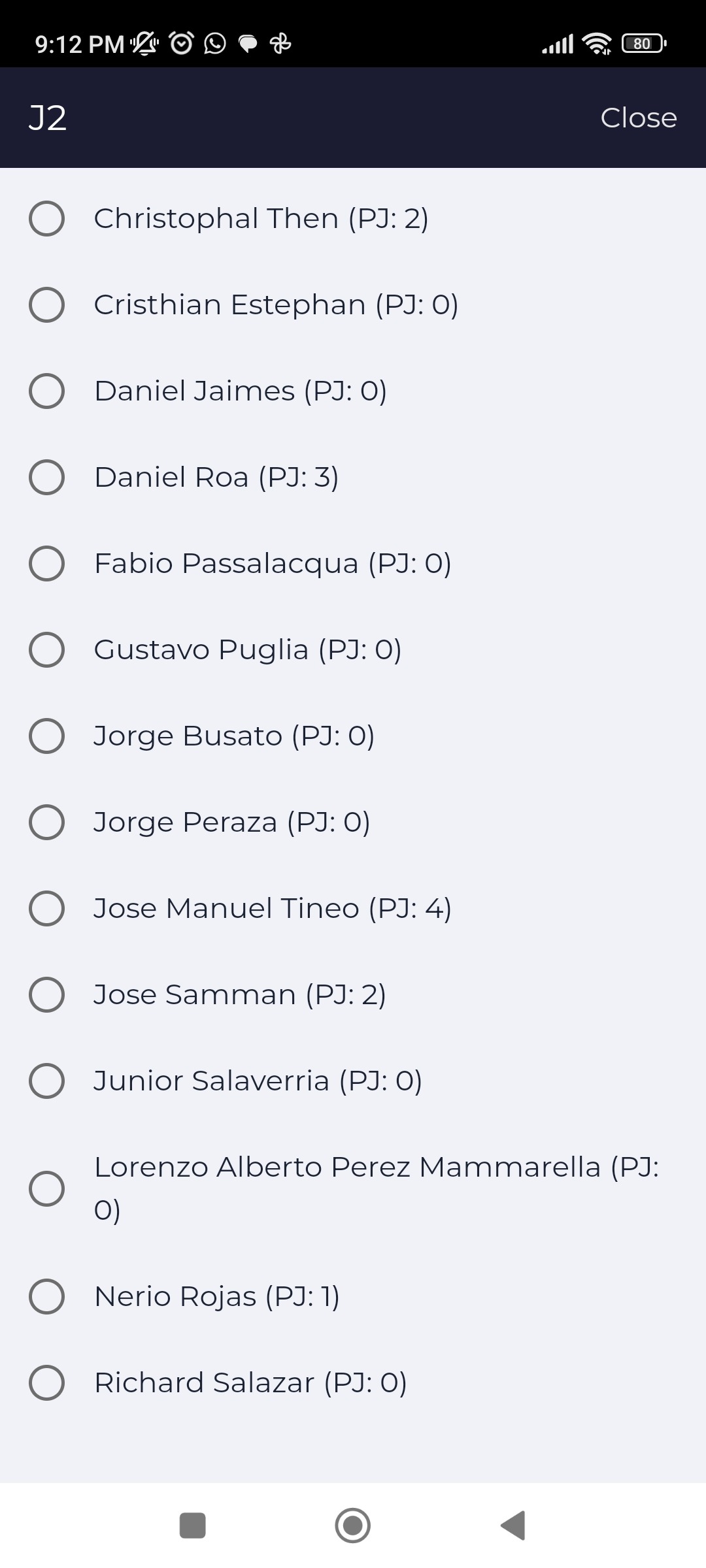Tap the battery indicator showing 80
706x1568 pixels.
click(644, 44)
